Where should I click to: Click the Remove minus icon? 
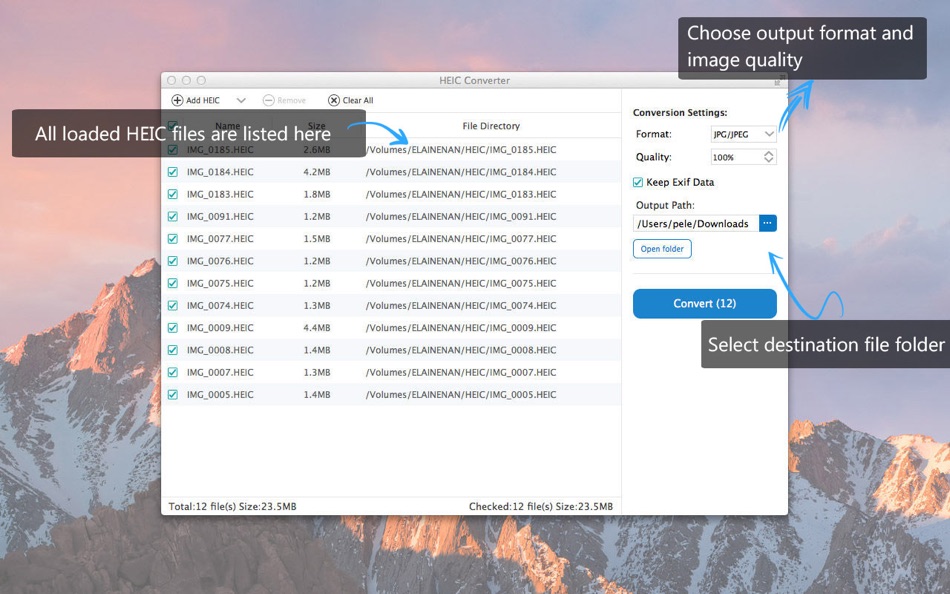pyautogui.click(x=267, y=99)
